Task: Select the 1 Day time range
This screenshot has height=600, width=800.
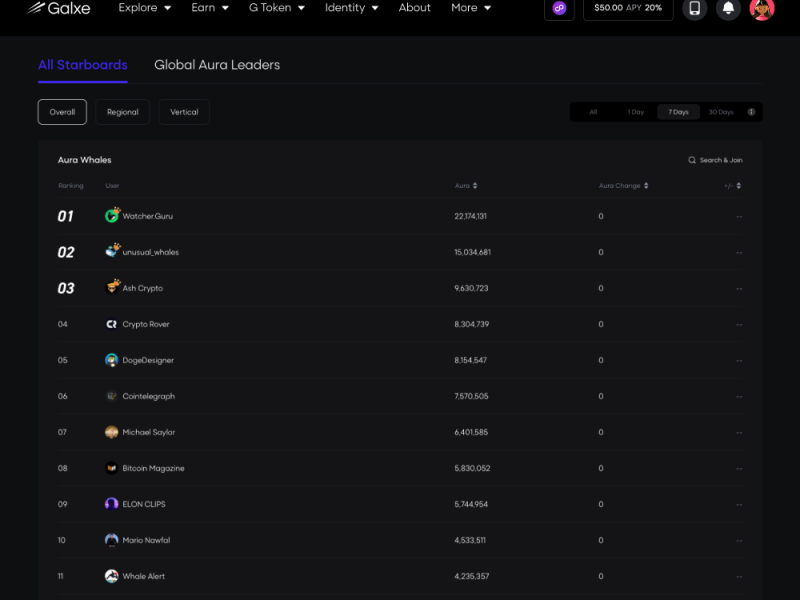Action: click(x=636, y=112)
